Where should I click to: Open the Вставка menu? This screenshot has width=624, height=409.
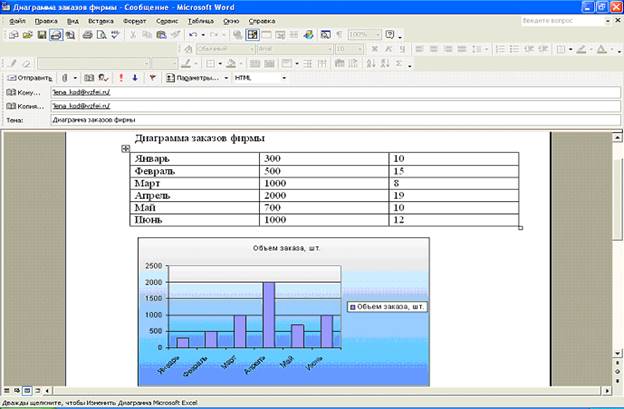point(100,20)
